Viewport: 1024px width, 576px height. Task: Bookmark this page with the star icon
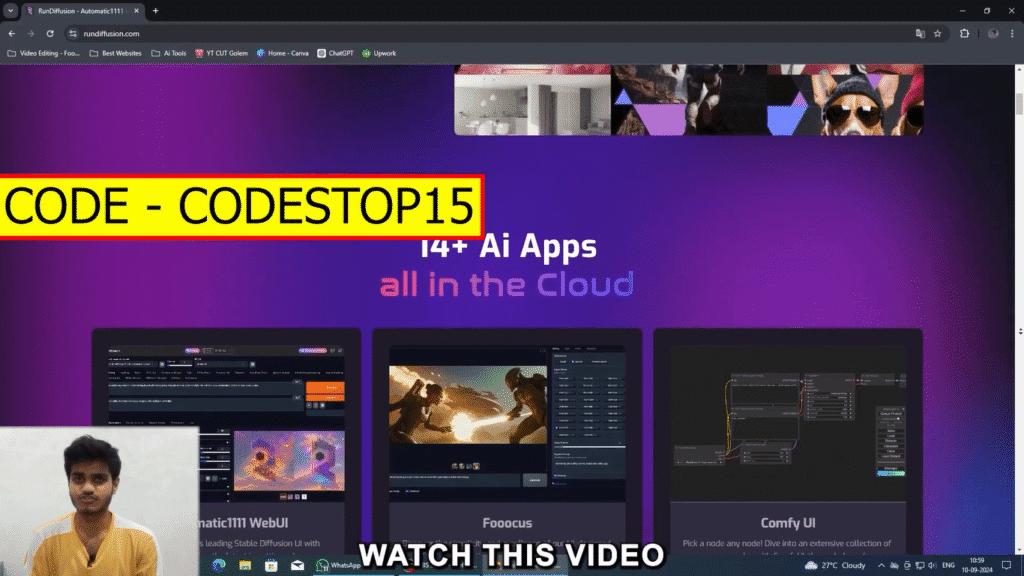[x=938, y=33]
